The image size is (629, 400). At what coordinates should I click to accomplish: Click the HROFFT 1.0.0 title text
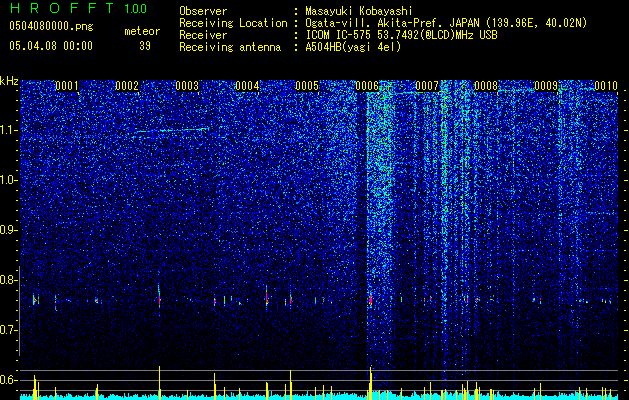[x=79, y=8]
